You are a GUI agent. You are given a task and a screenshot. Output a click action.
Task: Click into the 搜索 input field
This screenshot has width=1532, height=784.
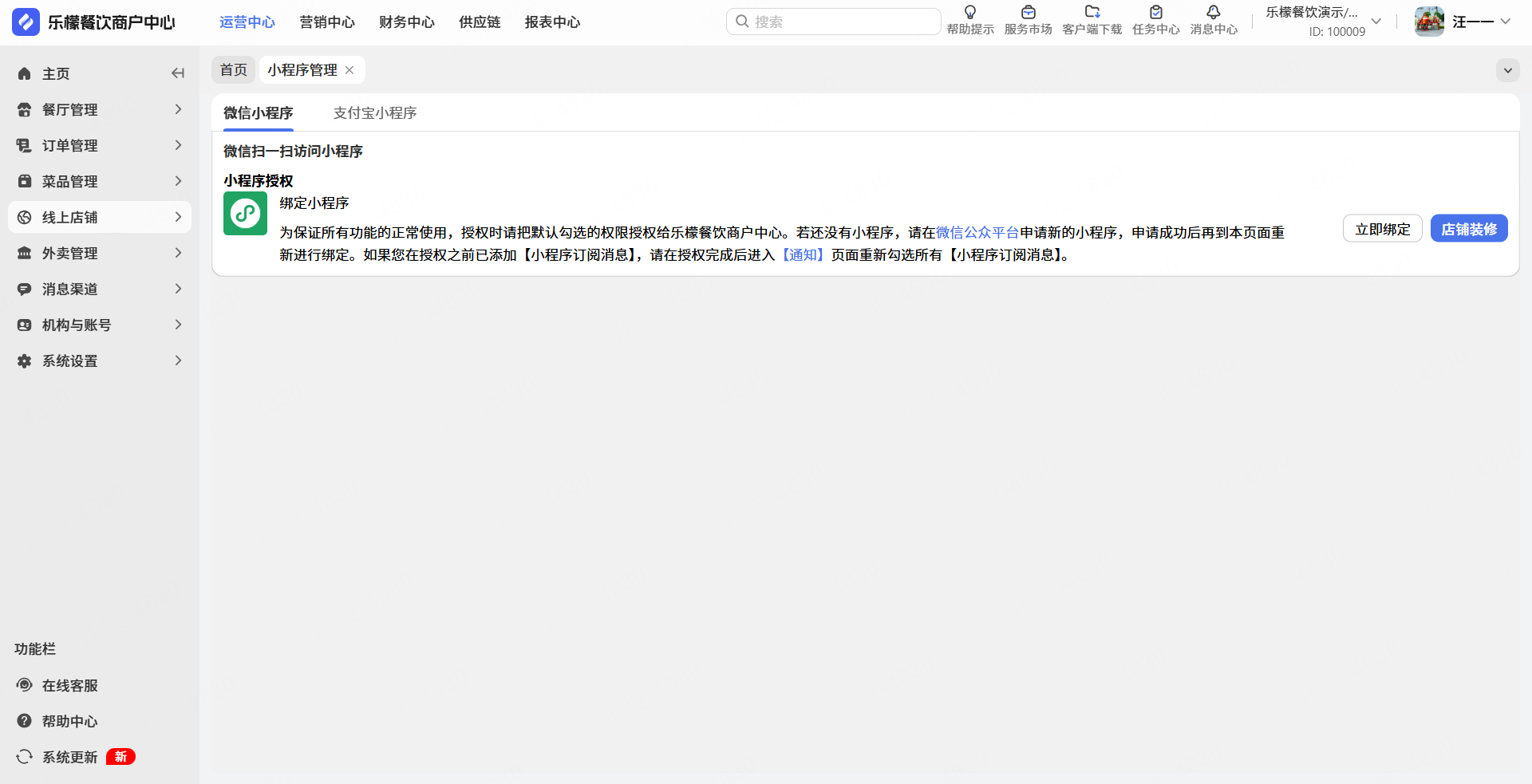(x=833, y=22)
